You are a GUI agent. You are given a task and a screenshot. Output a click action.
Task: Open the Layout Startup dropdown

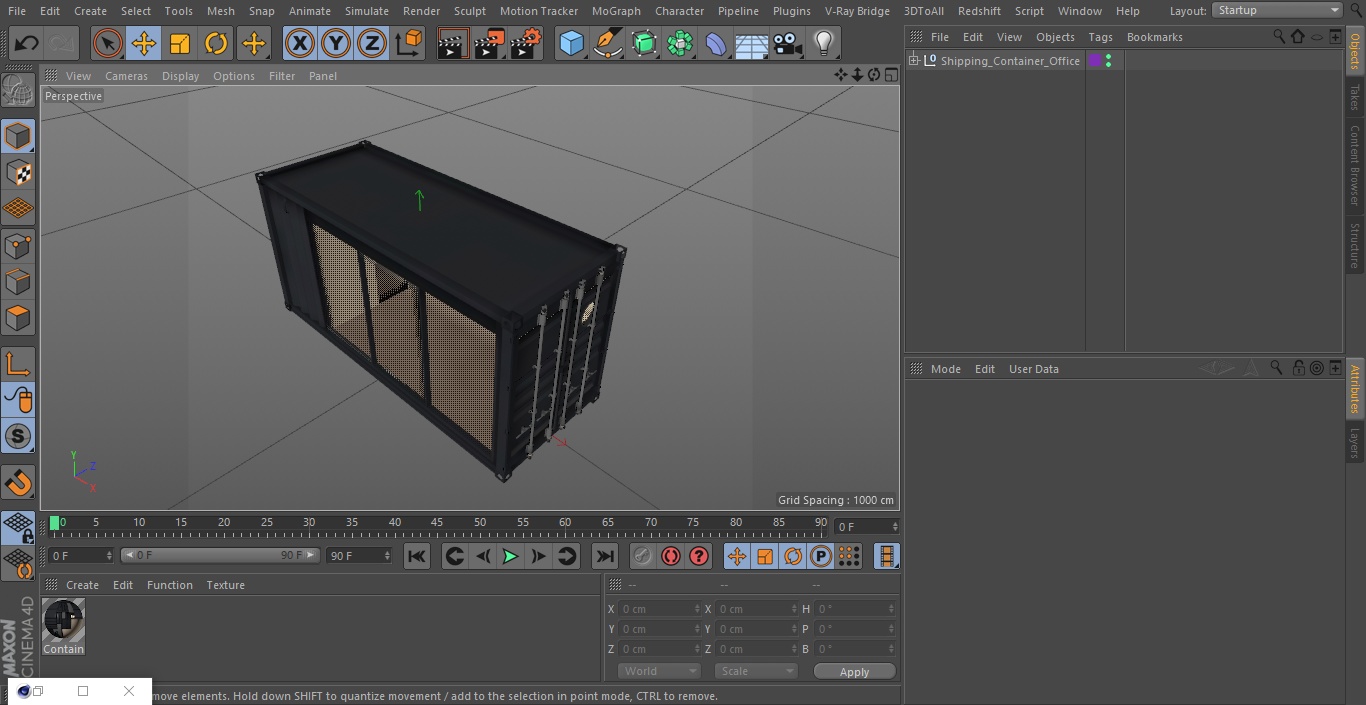coord(1277,10)
